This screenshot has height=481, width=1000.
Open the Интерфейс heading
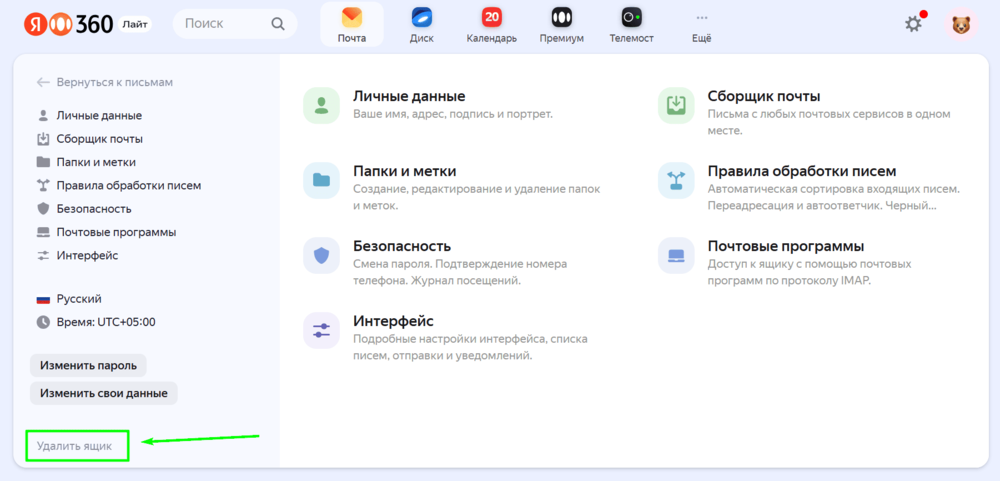[x=393, y=321]
